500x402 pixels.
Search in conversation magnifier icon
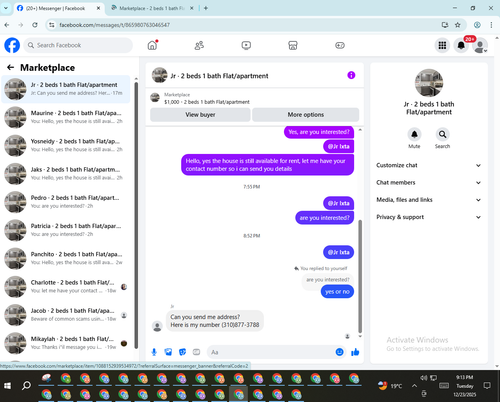pos(442,134)
